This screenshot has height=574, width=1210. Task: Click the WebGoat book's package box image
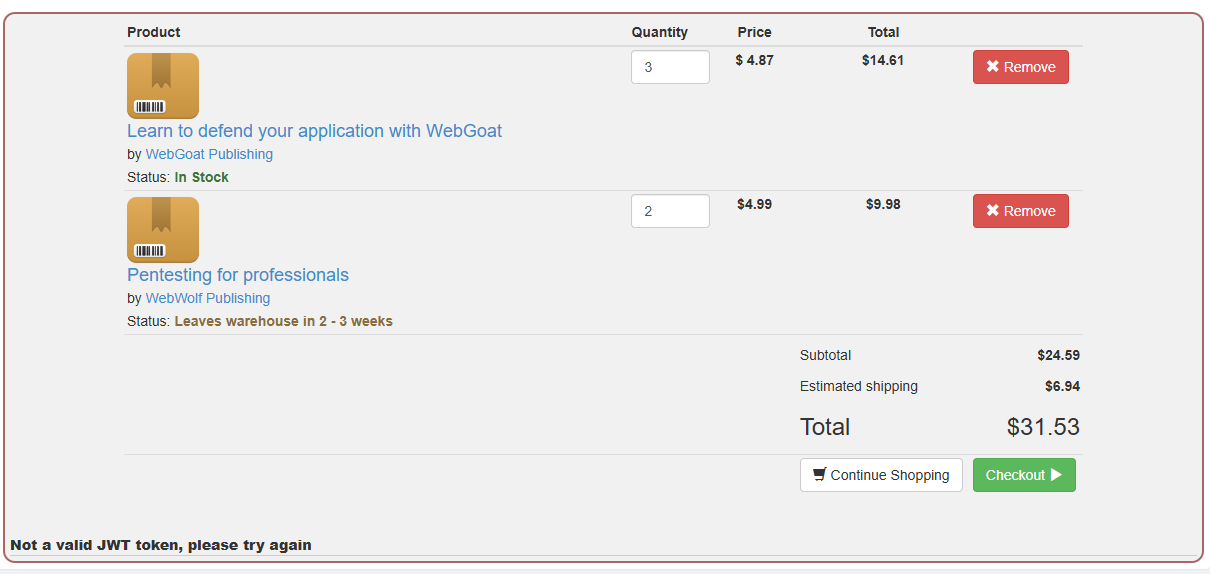(x=163, y=86)
